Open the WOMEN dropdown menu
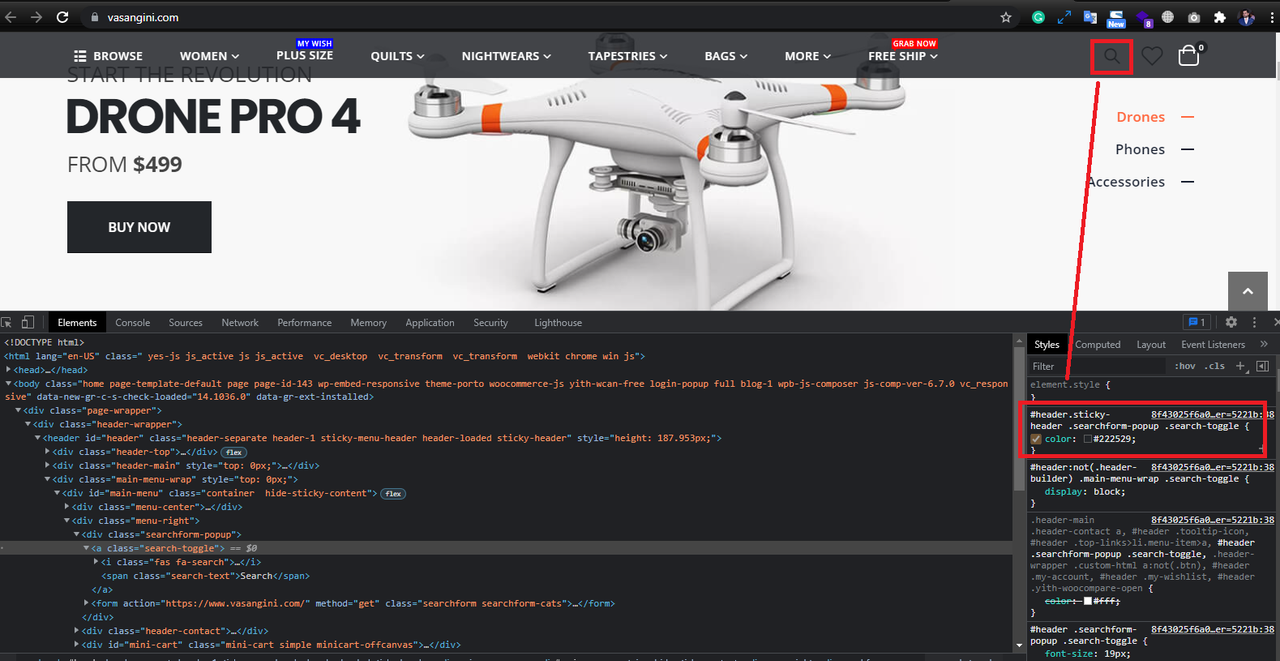Screen dimensions: 1280x661 pyautogui.click(x=209, y=56)
